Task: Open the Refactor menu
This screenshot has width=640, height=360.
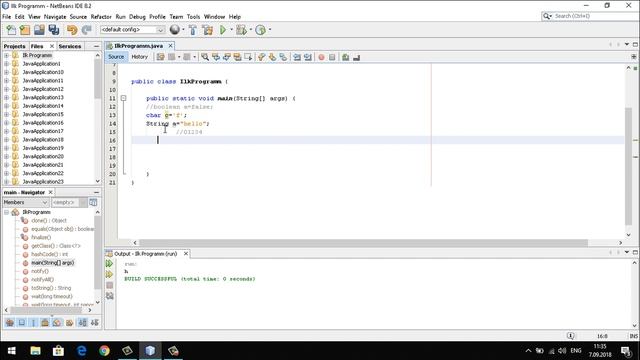Action: tap(101, 17)
